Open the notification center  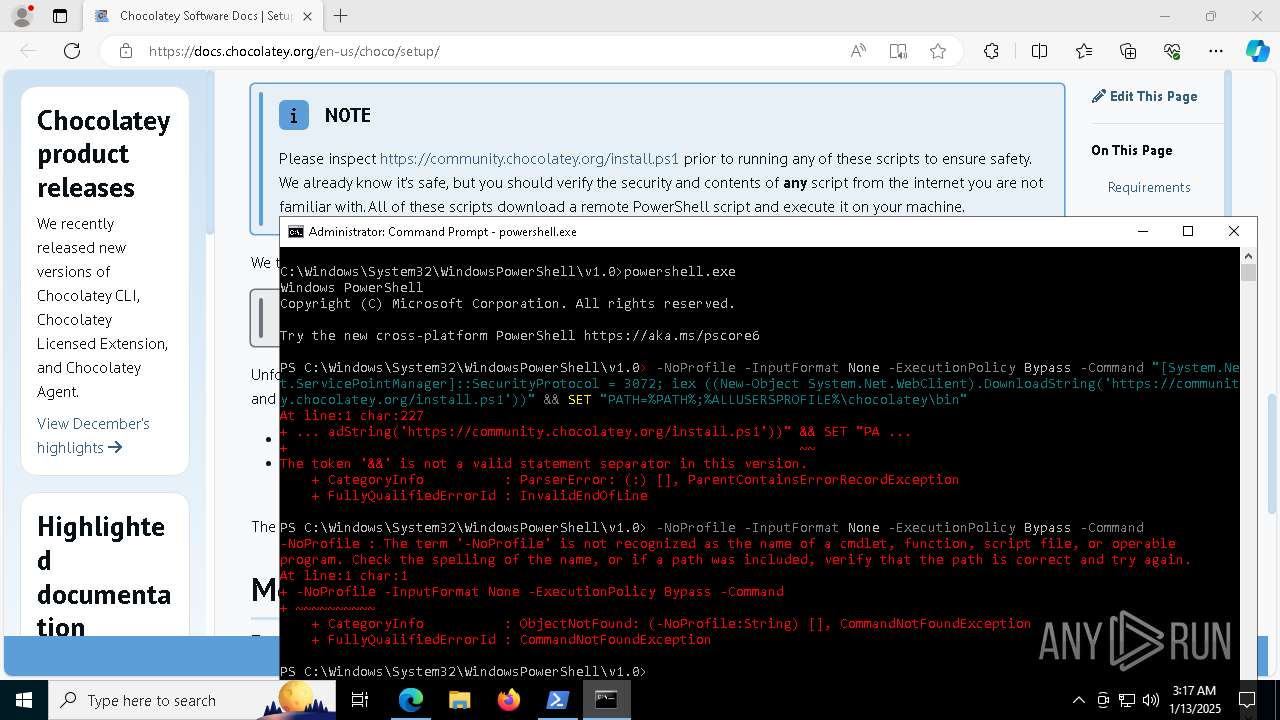point(1247,700)
